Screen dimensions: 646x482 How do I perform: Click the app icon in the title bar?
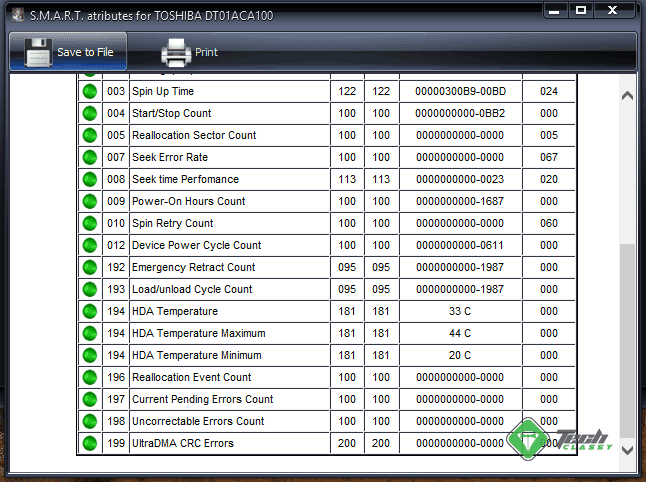tap(18, 15)
